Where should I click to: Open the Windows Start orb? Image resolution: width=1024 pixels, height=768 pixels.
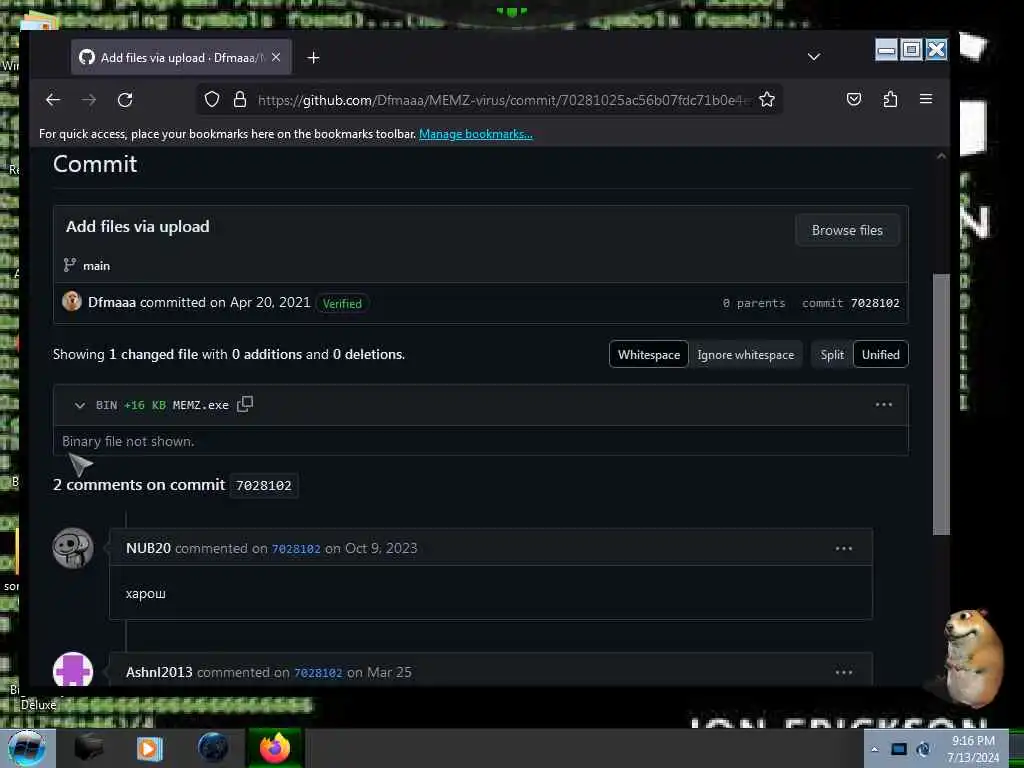tap(26, 748)
